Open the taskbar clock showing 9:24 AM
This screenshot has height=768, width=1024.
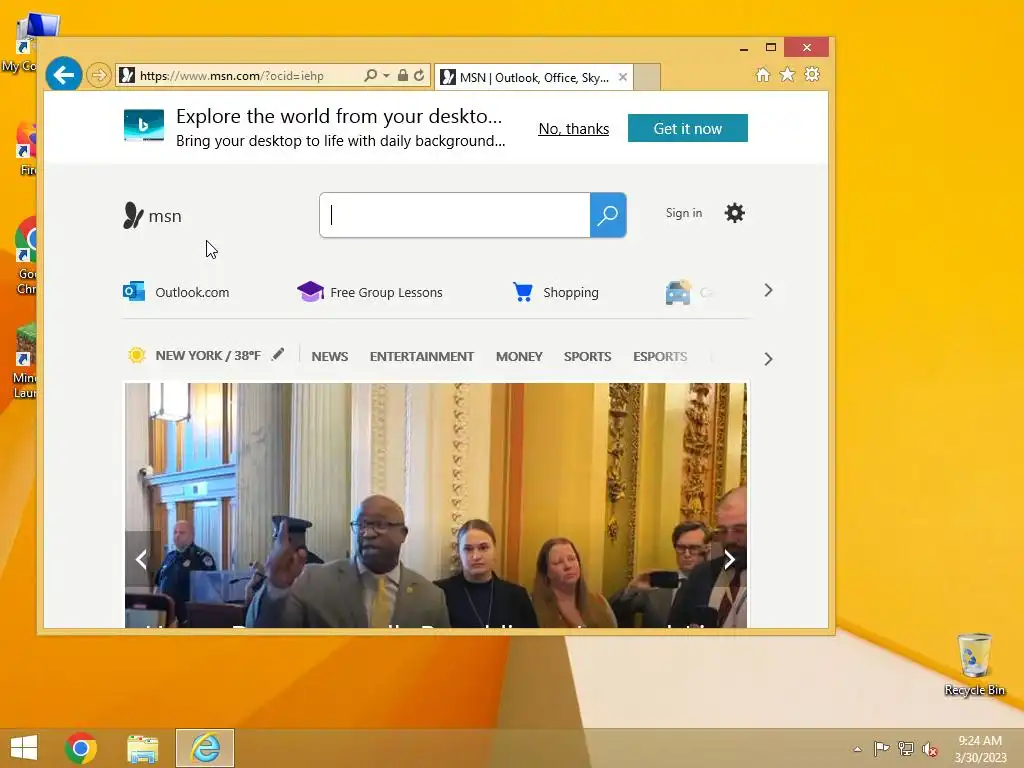tap(980, 749)
